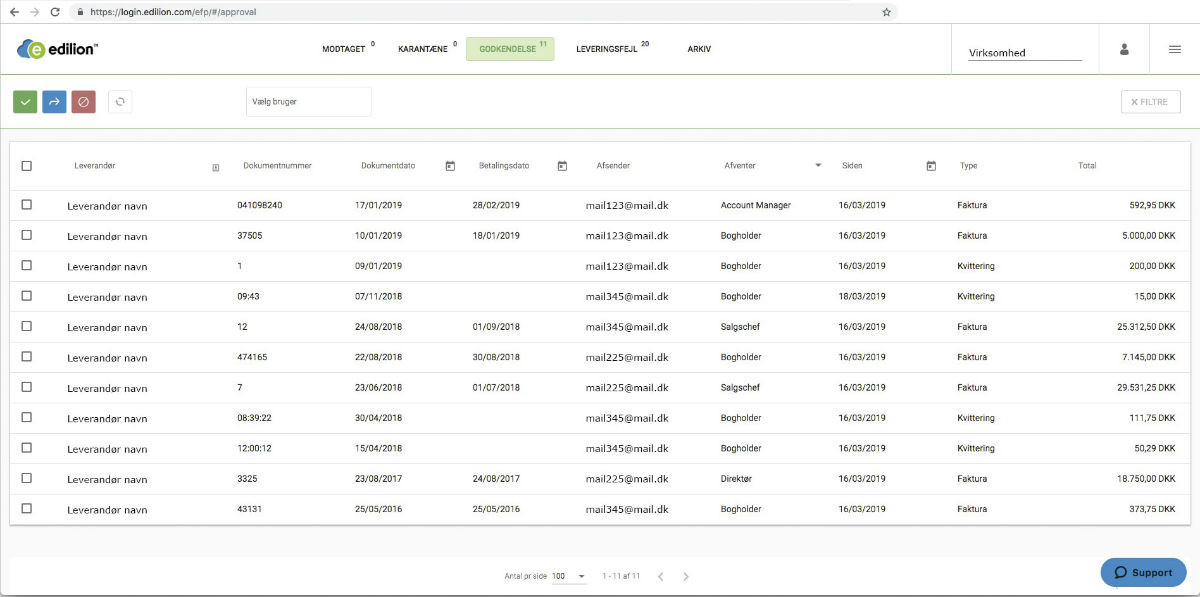Select the blue forward arrow icon
This screenshot has height=597, width=1200.
click(x=54, y=101)
